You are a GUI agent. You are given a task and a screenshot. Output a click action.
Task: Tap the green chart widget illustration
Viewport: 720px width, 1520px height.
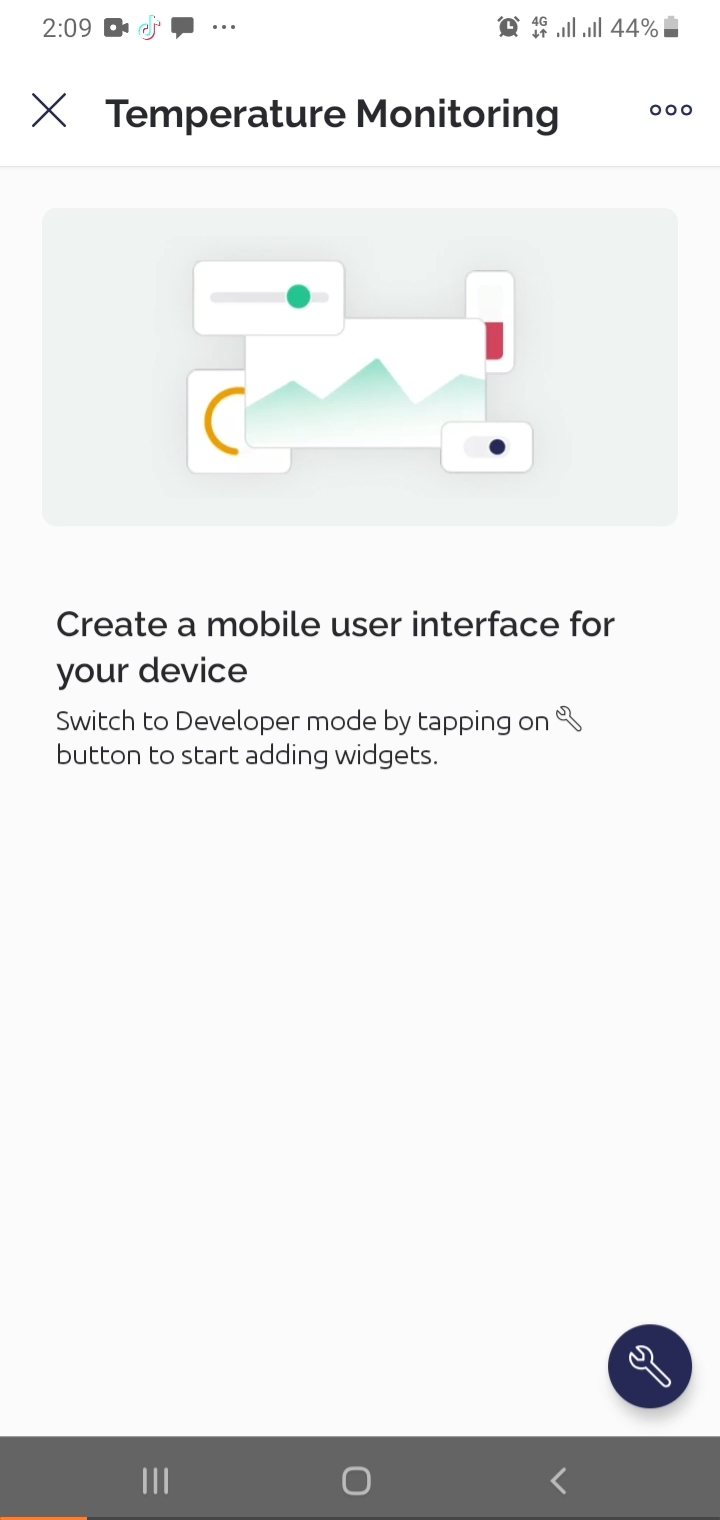[x=365, y=383]
